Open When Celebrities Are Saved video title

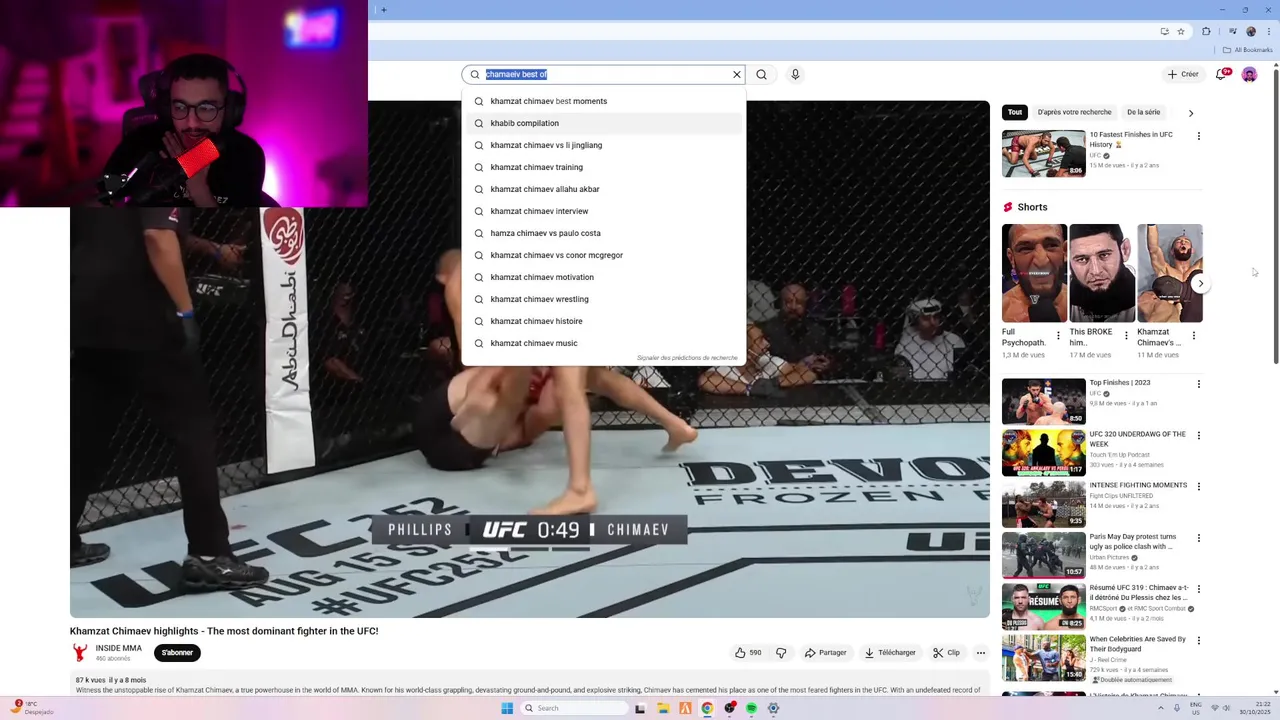coord(1138,644)
